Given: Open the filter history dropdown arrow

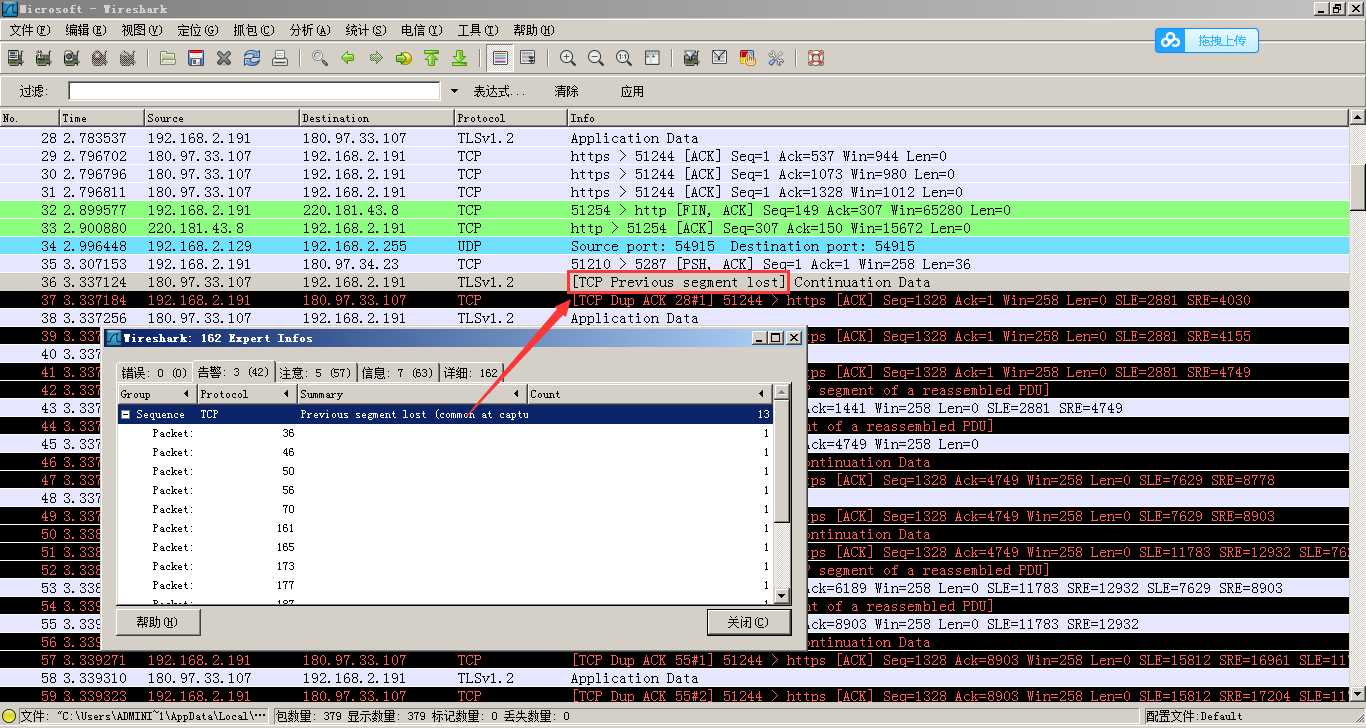Looking at the screenshot, I should click(454, 91).
